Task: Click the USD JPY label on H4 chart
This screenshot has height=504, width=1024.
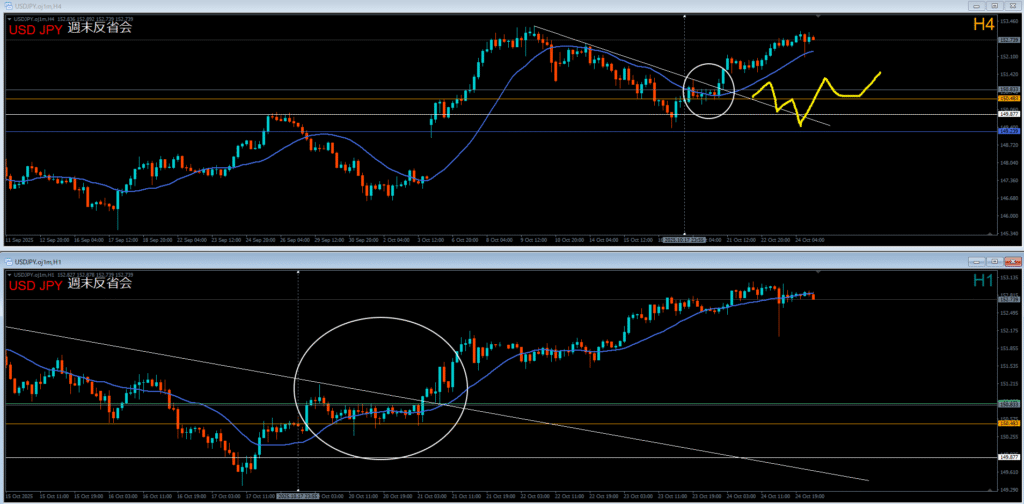Action: tap(36, 28)
